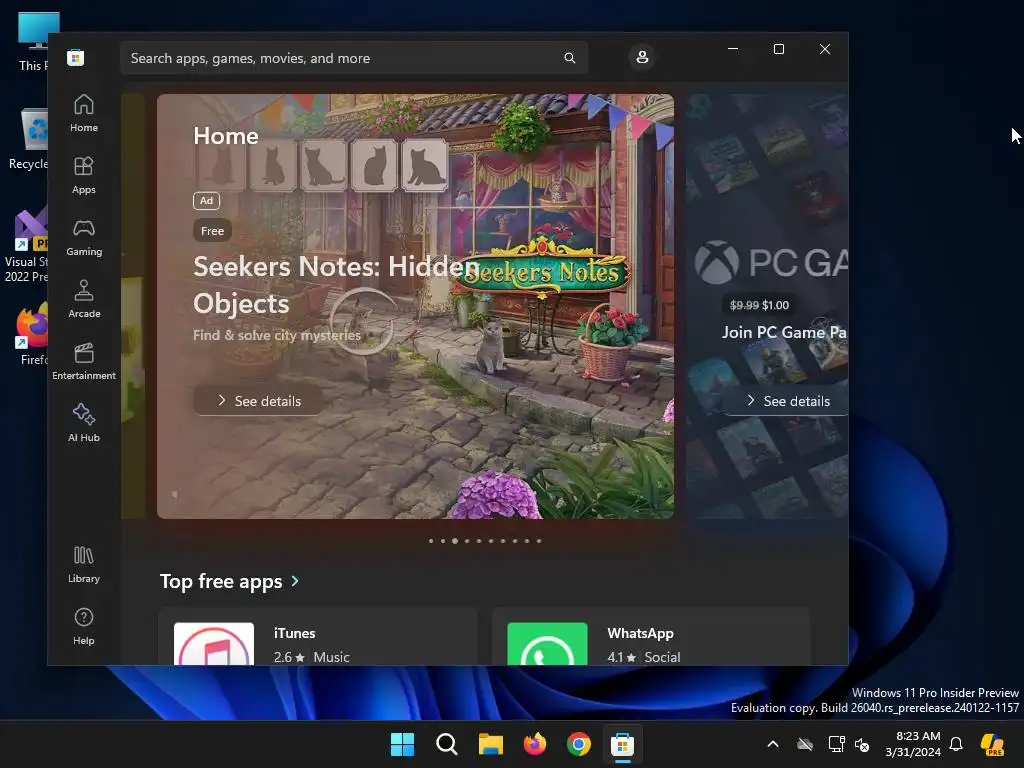Expand the Top free apps list
The width and height of the screenshot is (1024, 768).
click(x=295, y=581)
